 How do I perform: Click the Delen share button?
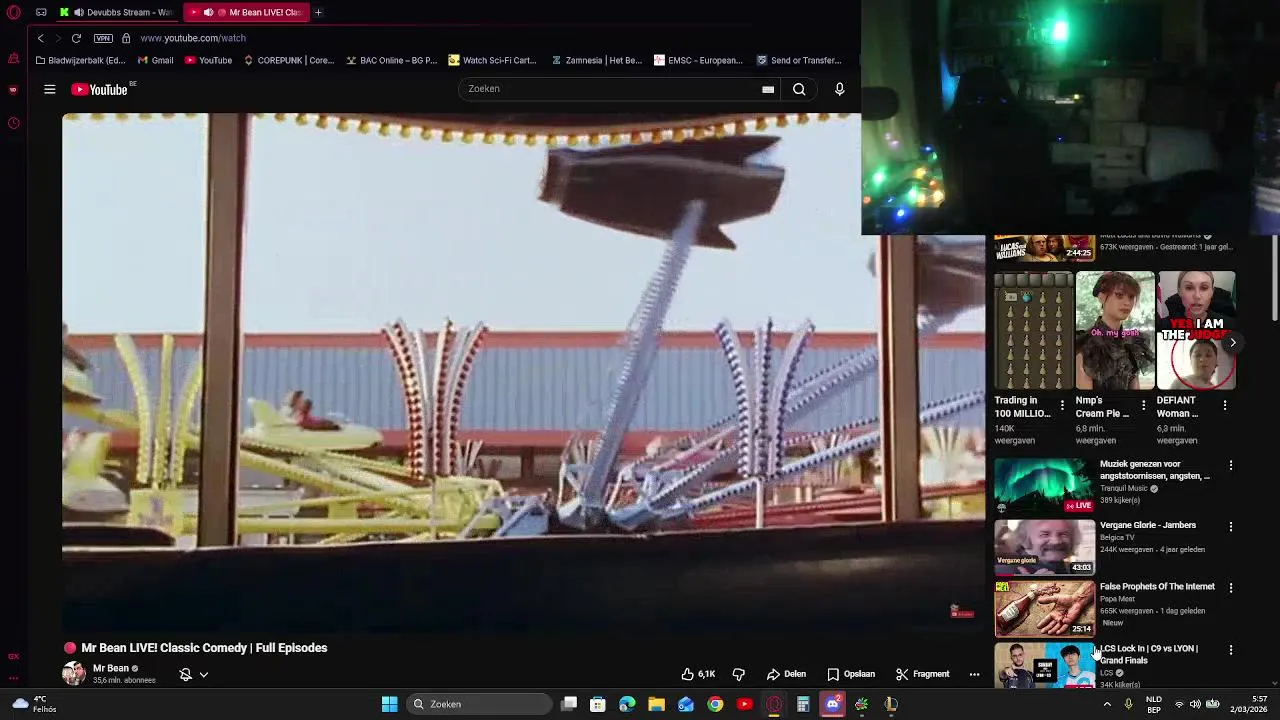click(787, 674)
